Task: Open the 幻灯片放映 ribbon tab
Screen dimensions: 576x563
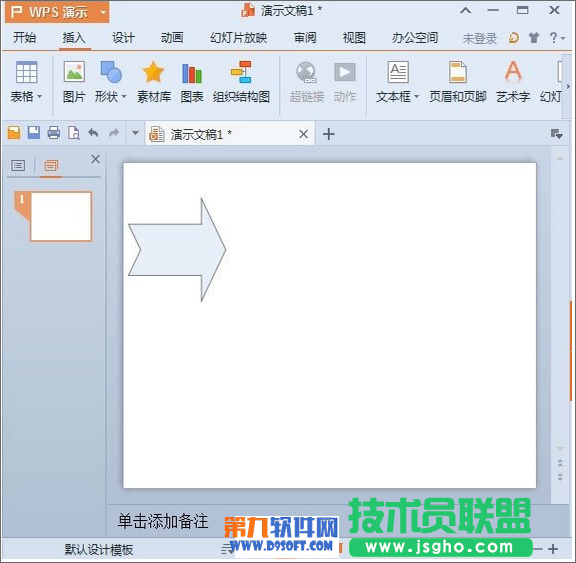Action: [238, 37]
